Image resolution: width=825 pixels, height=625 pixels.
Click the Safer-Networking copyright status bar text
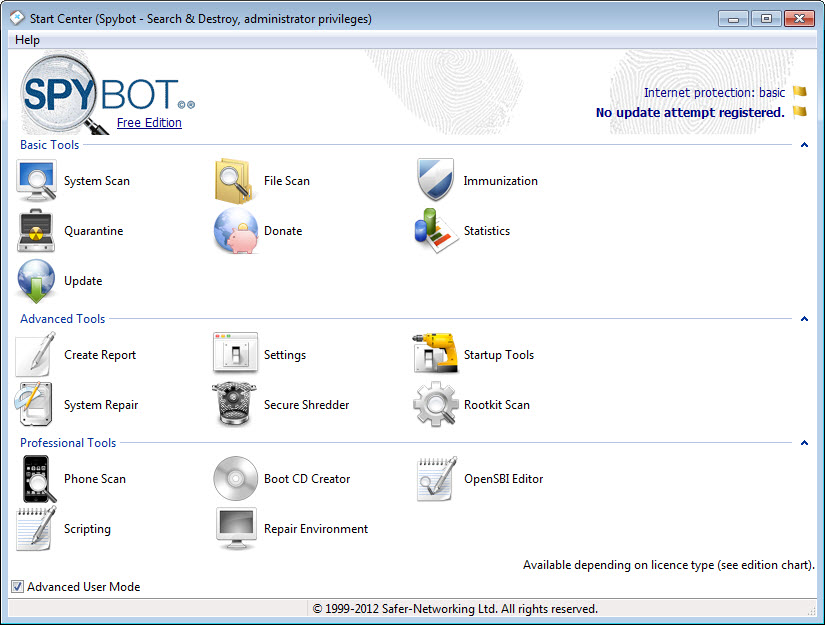455,609
